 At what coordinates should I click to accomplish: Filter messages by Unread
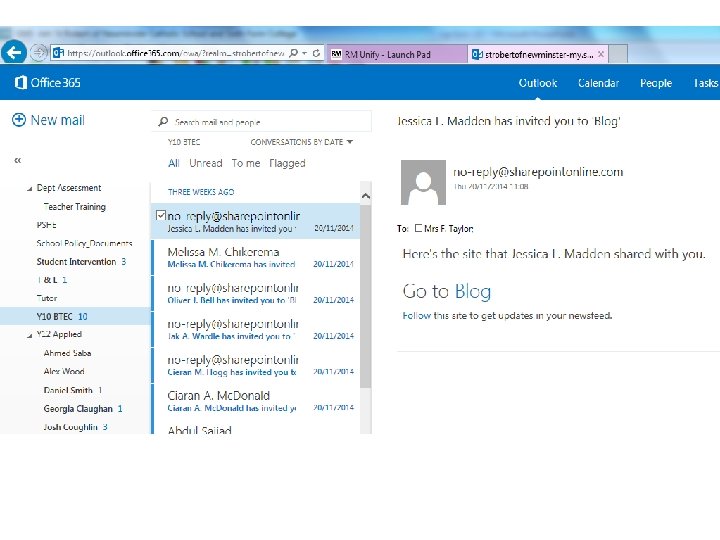tap(206, 163)
